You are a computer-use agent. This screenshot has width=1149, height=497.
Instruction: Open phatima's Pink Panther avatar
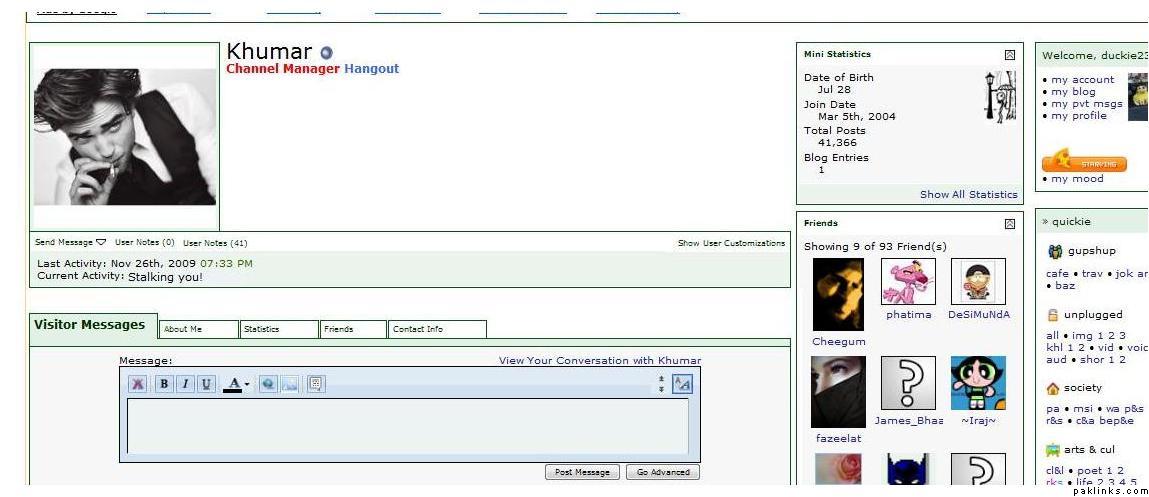click(908, 282)
